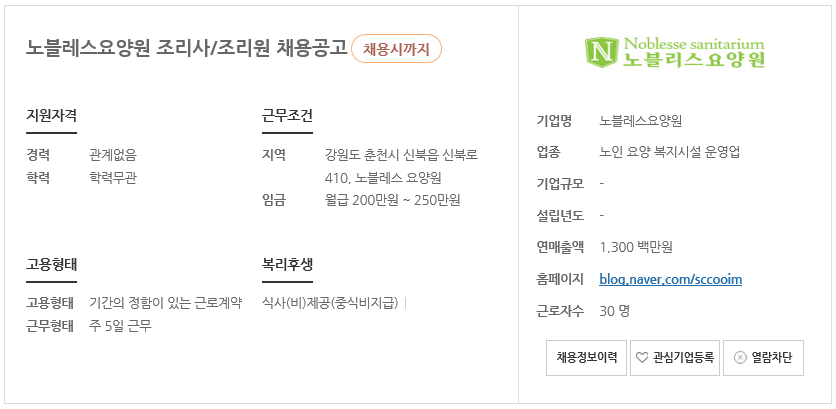Click the circled X icon on 열람차단

(x=740, y=358)
